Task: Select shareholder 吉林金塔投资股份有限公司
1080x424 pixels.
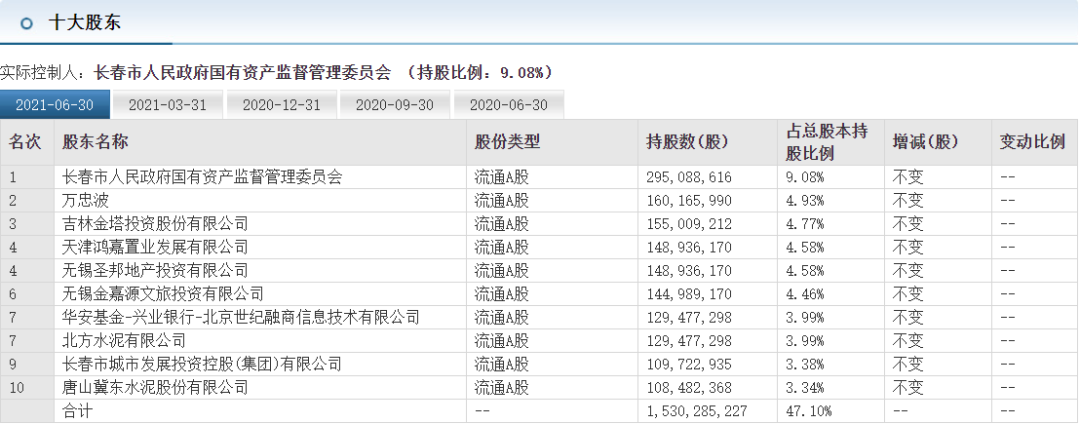Action: 155,224
